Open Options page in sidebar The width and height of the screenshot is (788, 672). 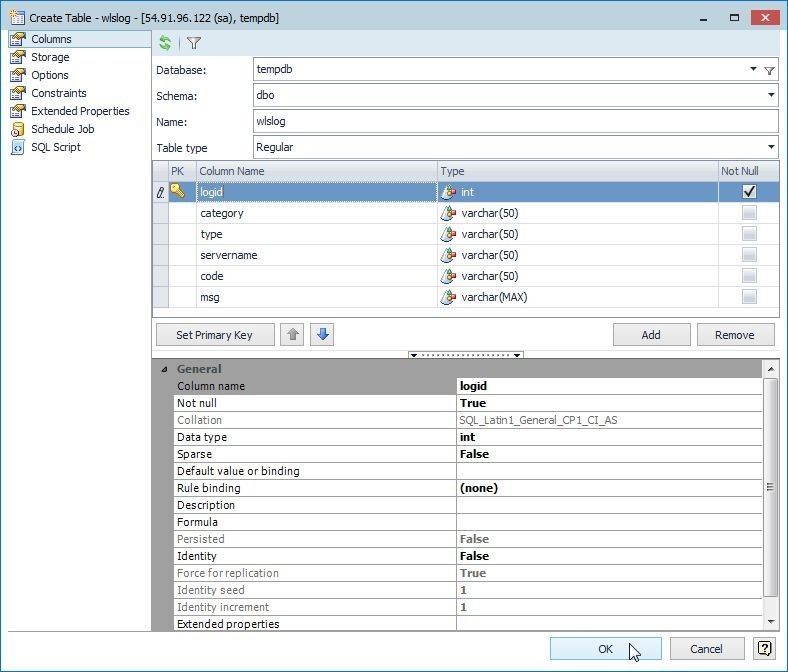point(50,75)
